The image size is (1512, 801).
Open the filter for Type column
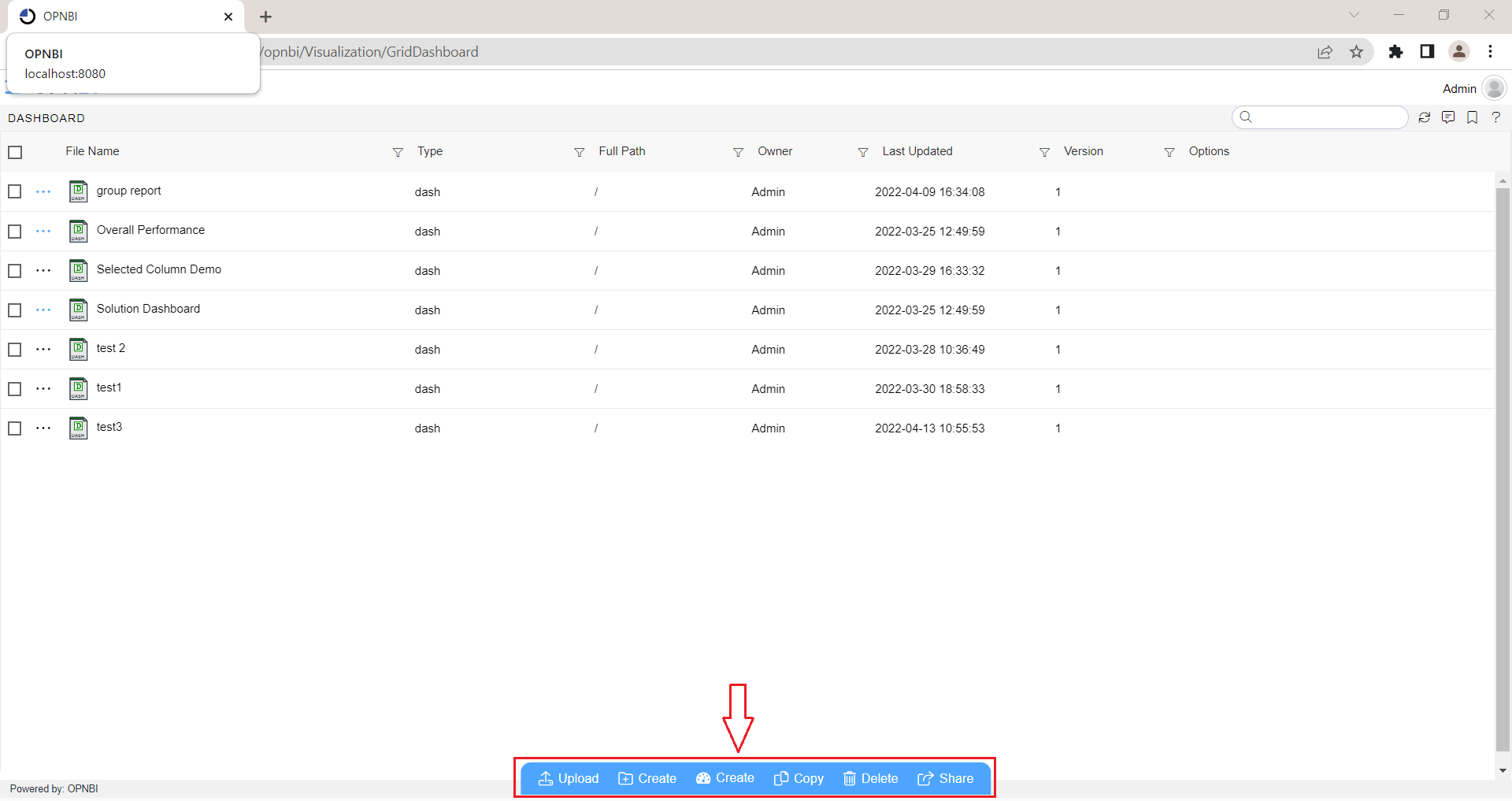579,152
